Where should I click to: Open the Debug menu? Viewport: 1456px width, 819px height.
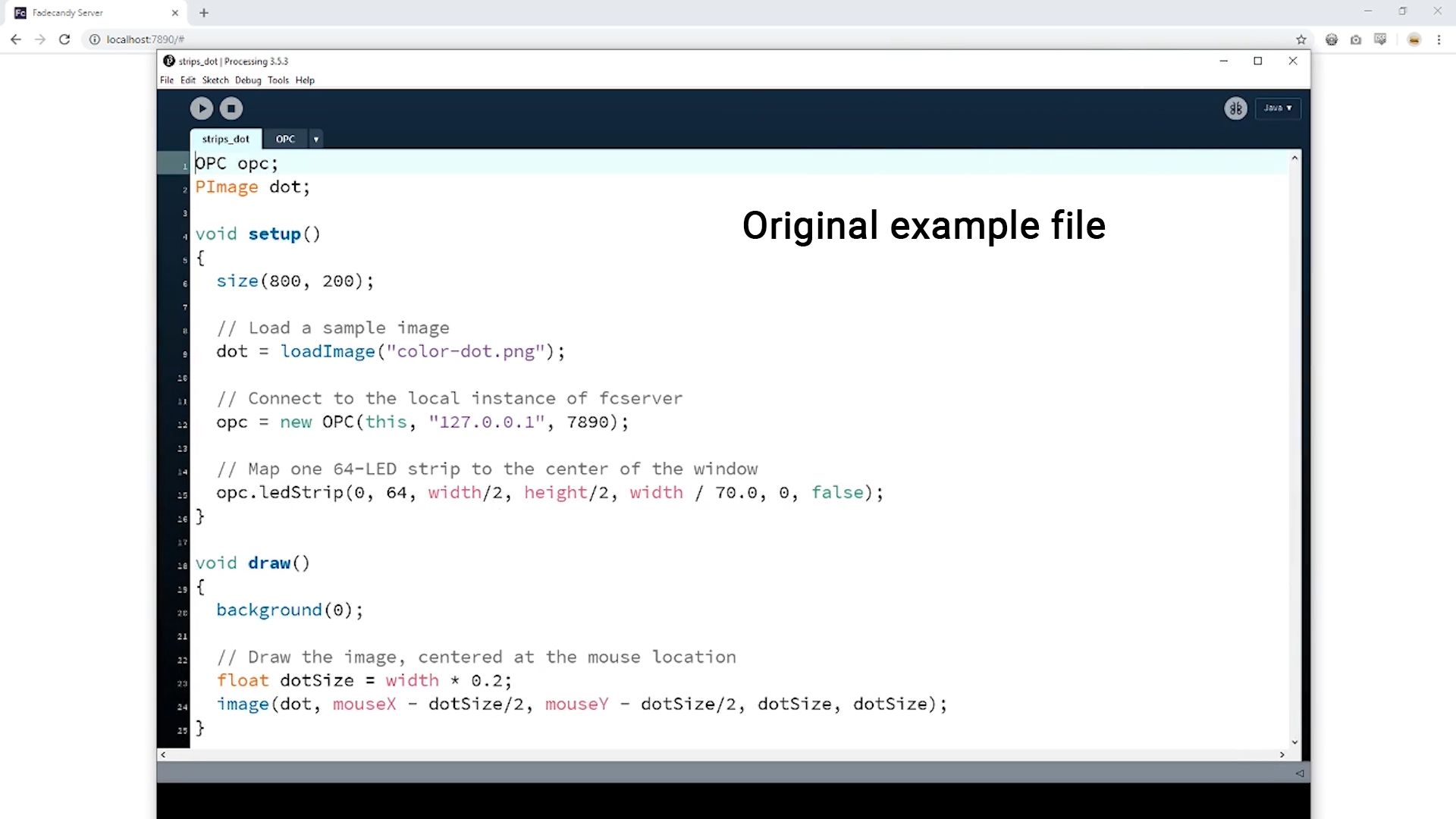pyautogui.click(x=248, y=80)
